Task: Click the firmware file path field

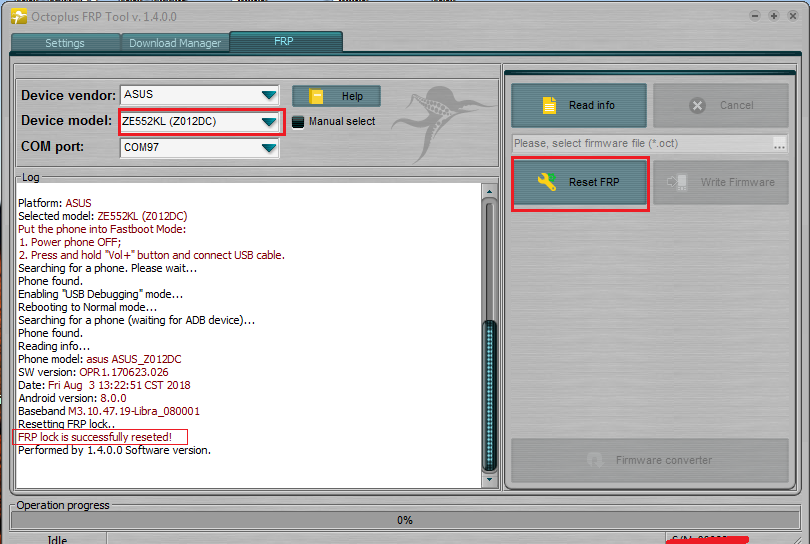Action: 642,143
